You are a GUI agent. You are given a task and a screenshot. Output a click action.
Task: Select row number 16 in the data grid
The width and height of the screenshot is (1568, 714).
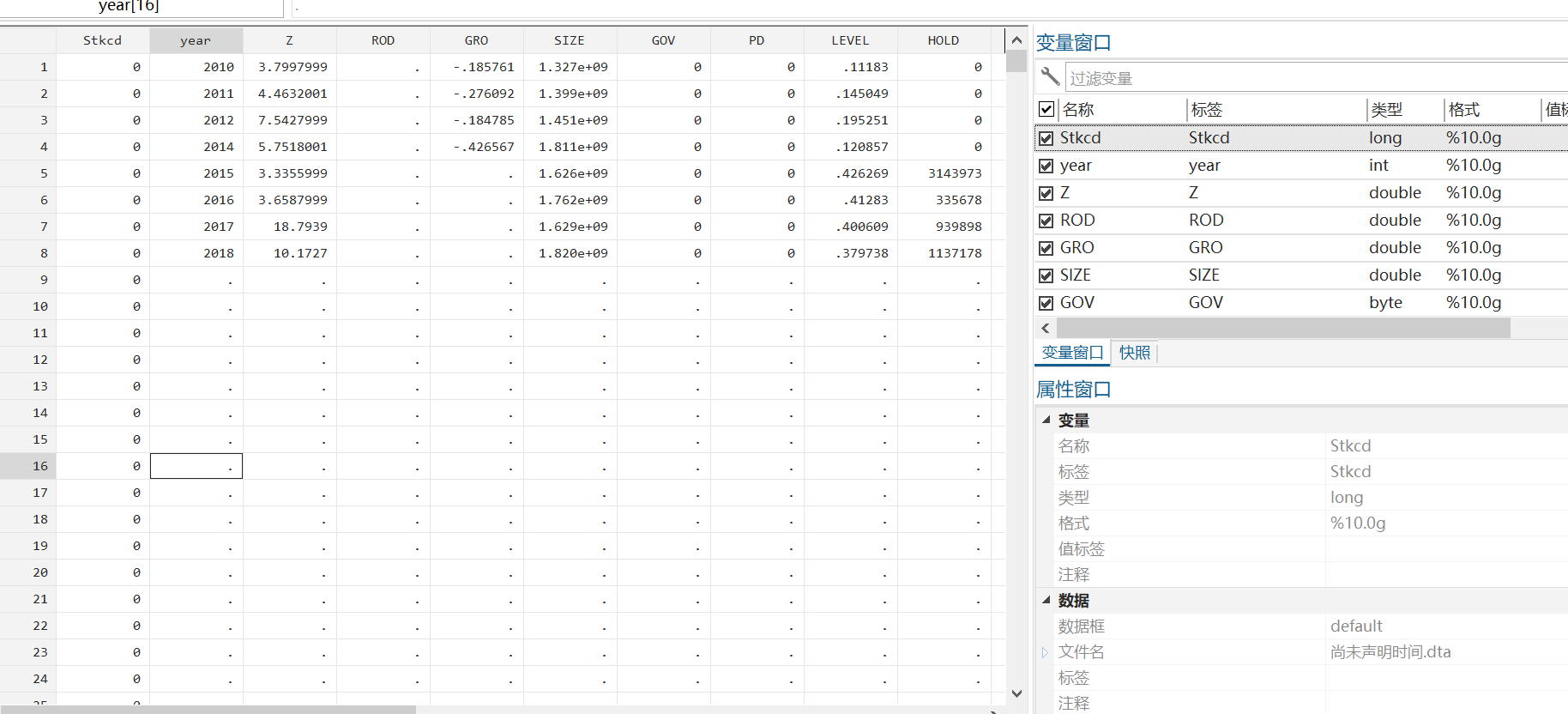[28, 466]
